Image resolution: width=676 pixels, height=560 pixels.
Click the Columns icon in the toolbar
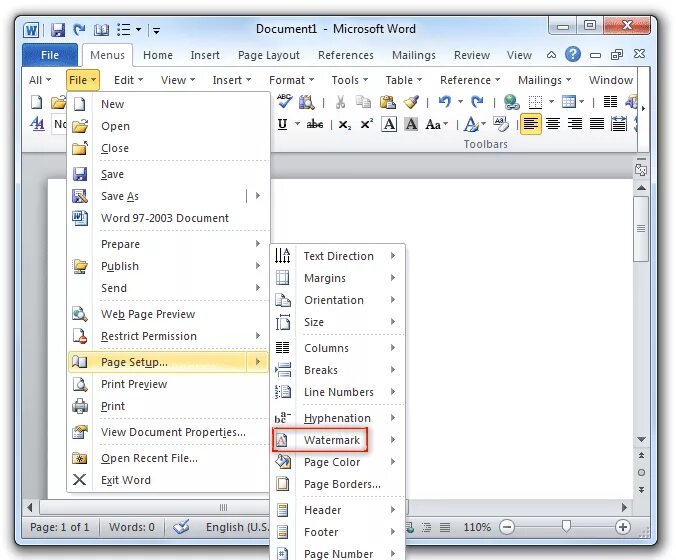(610, 102)
